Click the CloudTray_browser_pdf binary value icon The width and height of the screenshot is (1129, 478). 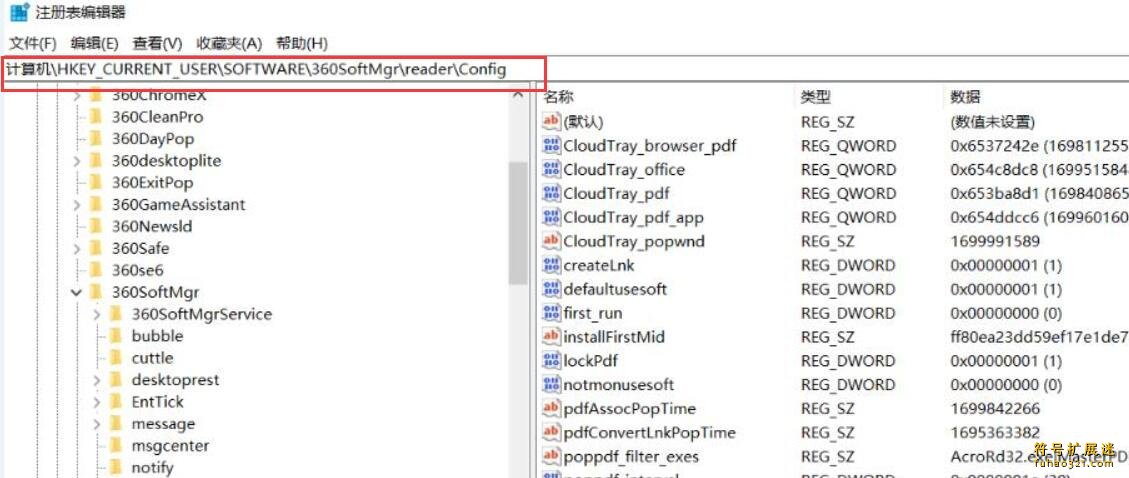pyautogui.click(x=552, y=145)
